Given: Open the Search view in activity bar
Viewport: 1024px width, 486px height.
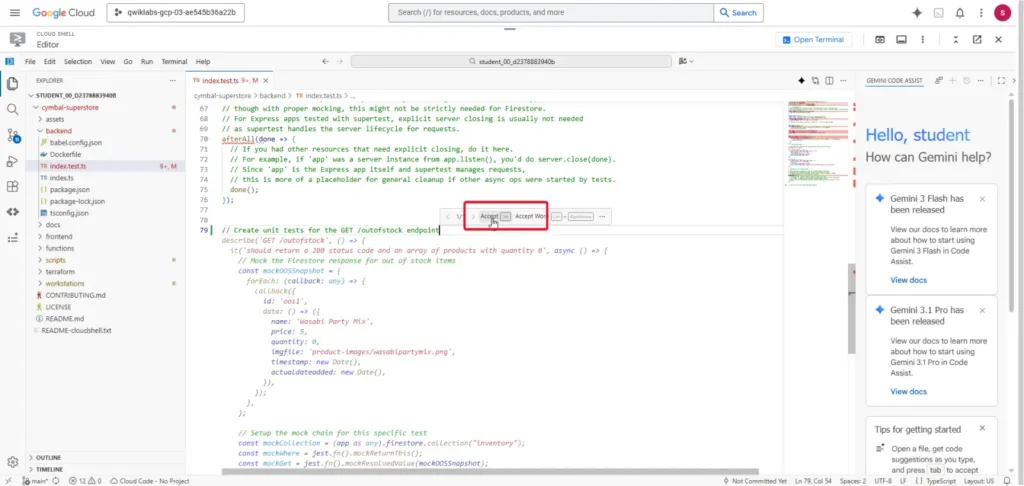Looking at the screenshot, I should click(13, 109).
